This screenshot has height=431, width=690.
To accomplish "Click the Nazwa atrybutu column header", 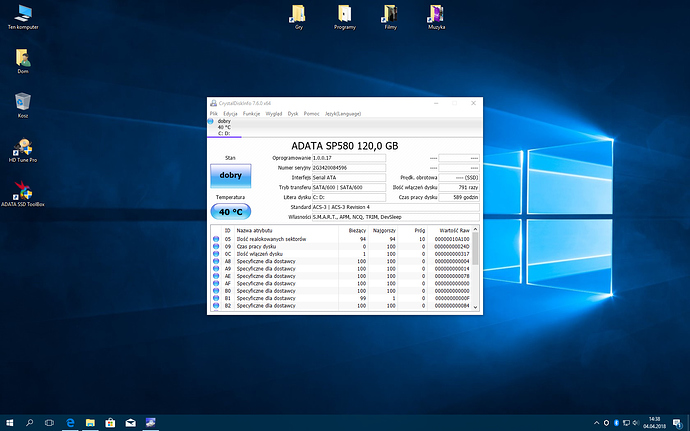I will click(286, 230).
